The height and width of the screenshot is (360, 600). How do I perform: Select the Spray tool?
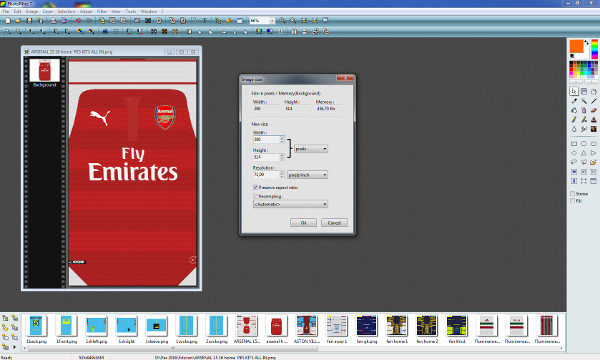[x=584, y=110]
